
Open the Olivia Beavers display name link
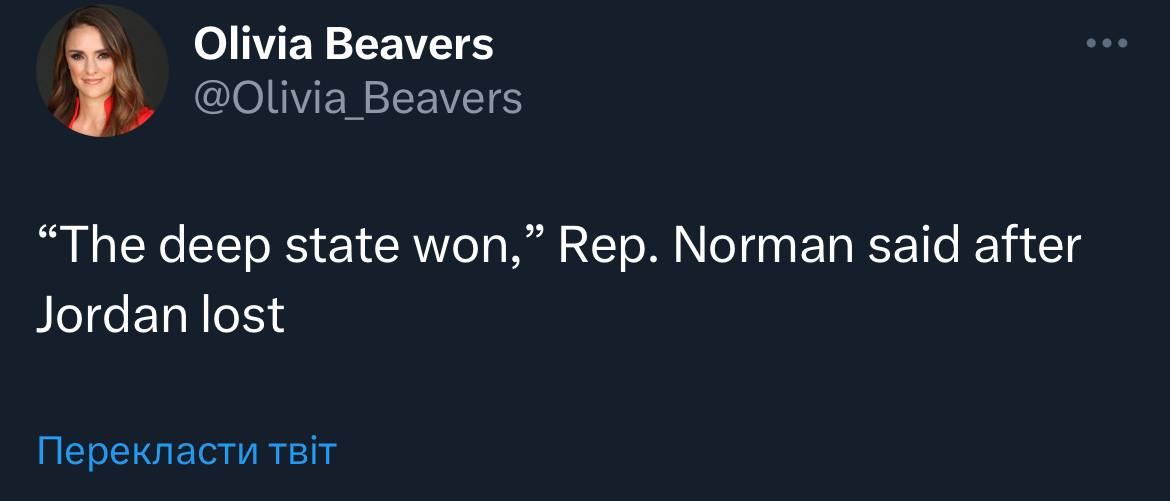click(x=343, y=44)
